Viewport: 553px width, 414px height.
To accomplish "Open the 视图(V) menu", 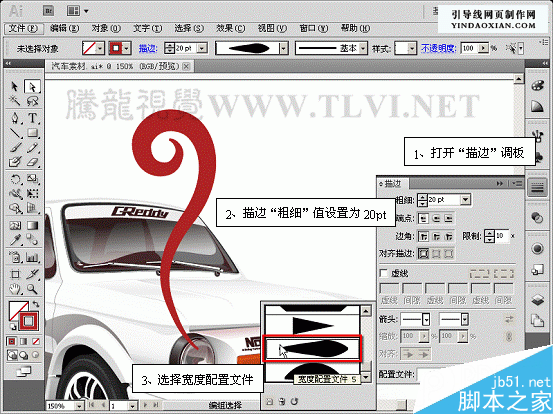I will click(x=272, y=28).
